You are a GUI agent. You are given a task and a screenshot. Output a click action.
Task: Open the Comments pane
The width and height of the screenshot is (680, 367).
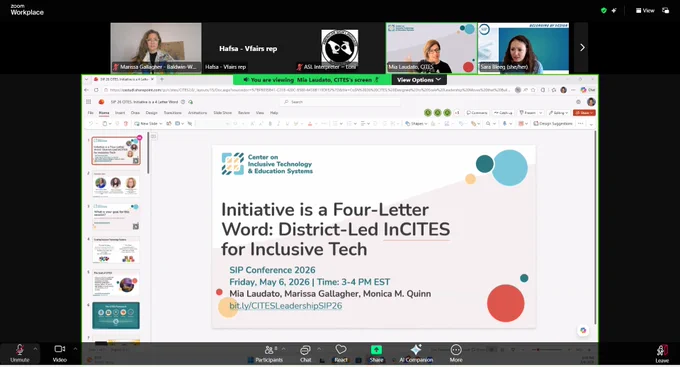click(x=477, y=113)
